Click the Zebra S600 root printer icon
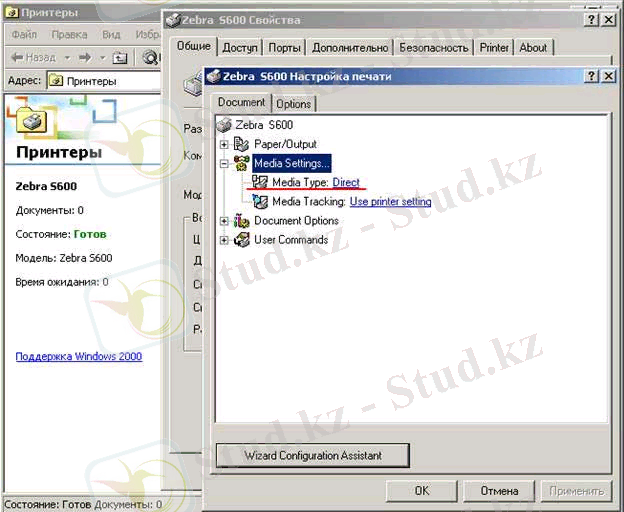Screen dimensions: 624x512 tap(224, 125)
